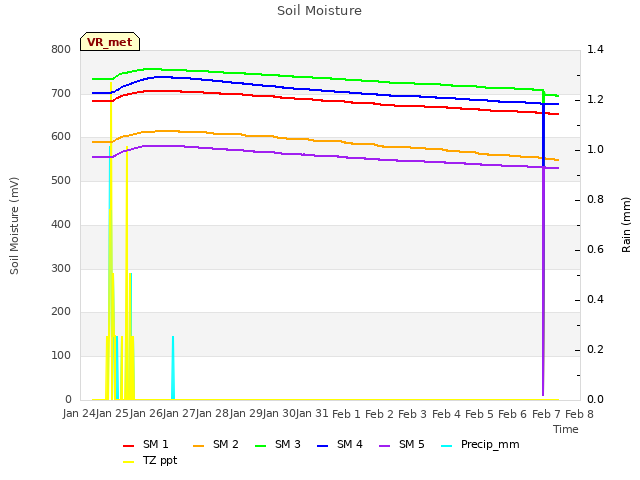Click the blue SM 4 legend swatch
Viewport: 640px width, 480px height.
[x=323, y=446]
